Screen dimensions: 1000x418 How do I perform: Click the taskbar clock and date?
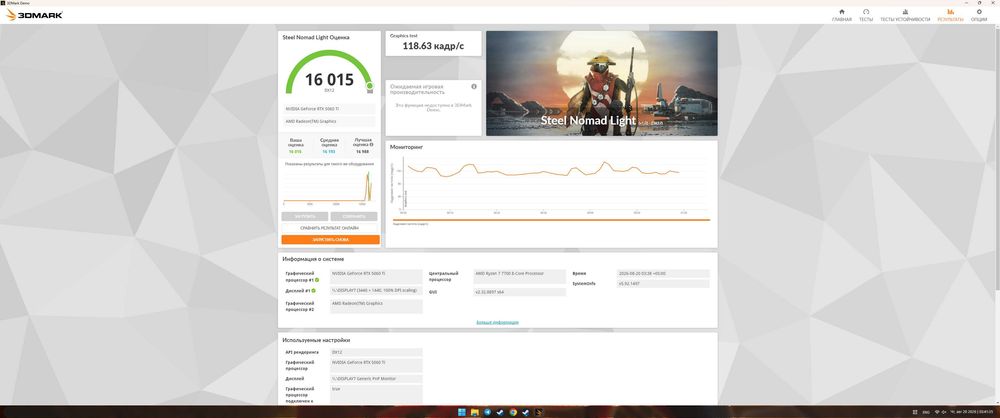(969, 412)
